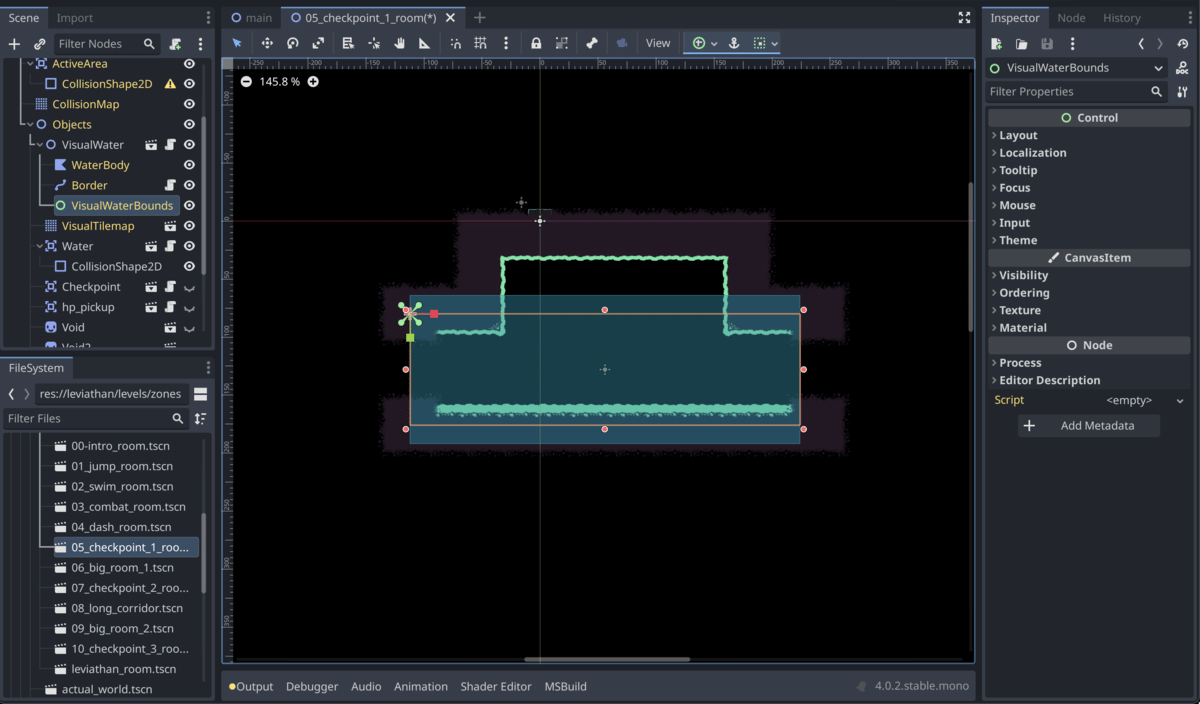Hide the WaterBody node visibility

[189, 165]
